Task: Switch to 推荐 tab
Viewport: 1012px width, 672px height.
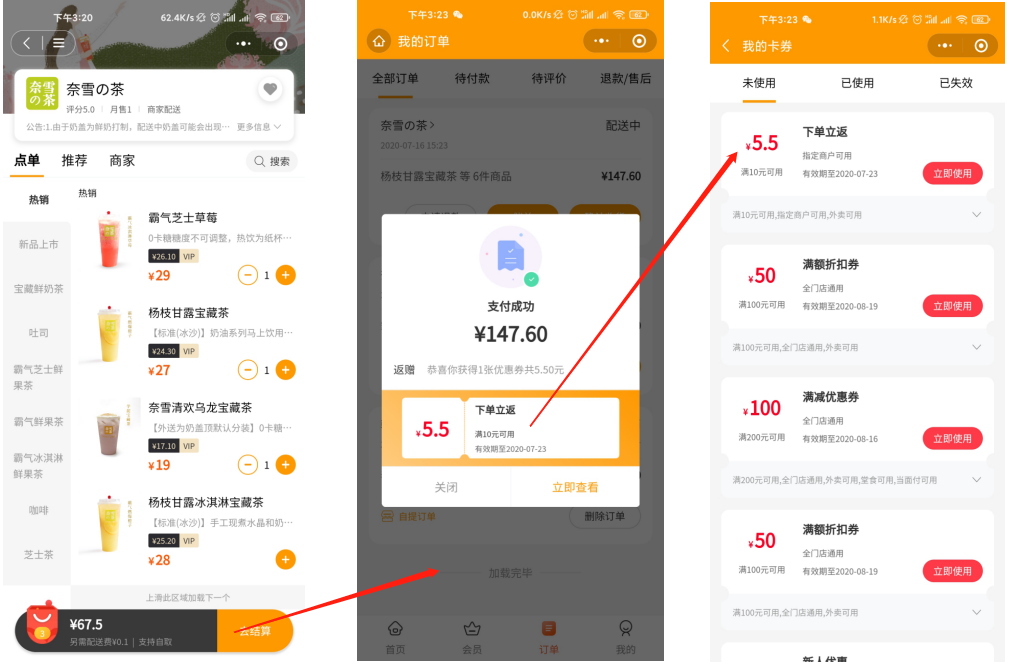Action: click(x=74, y=160)
